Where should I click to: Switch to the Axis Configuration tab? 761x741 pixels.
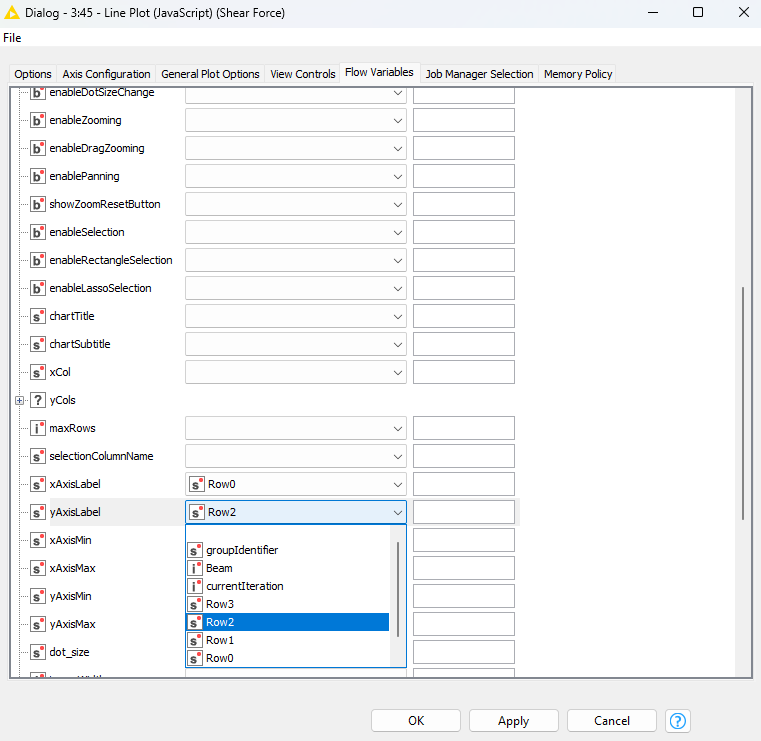[x=106, y=74]
